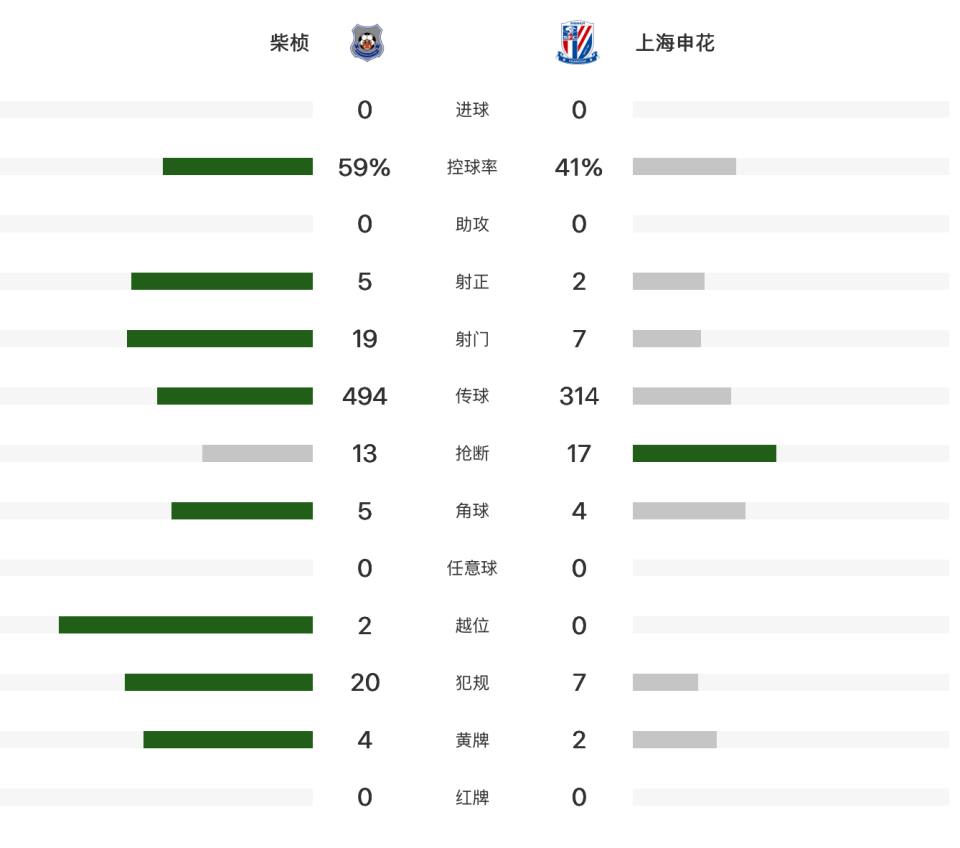Click the 传球 value 314
960x848 pixels.
point(579,396)
